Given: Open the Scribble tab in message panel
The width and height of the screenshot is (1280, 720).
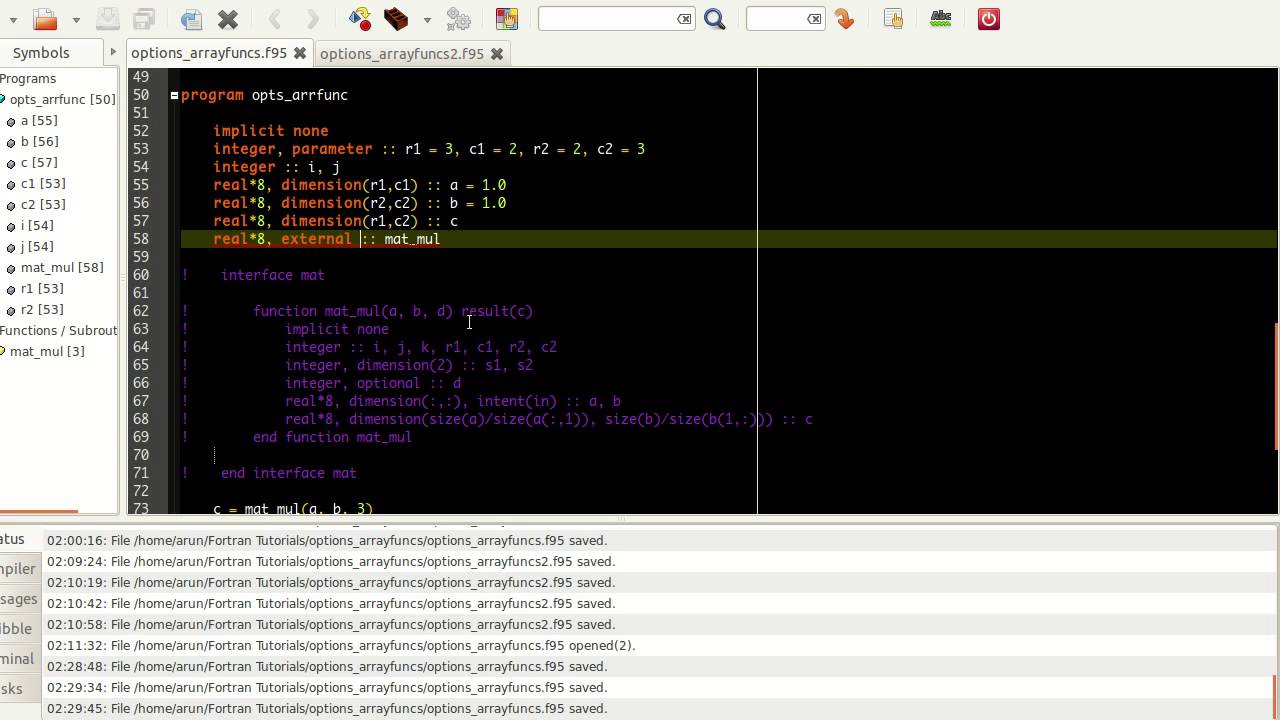Looking at the screenshot, I should pyautogui.click(x=18, y=629).
